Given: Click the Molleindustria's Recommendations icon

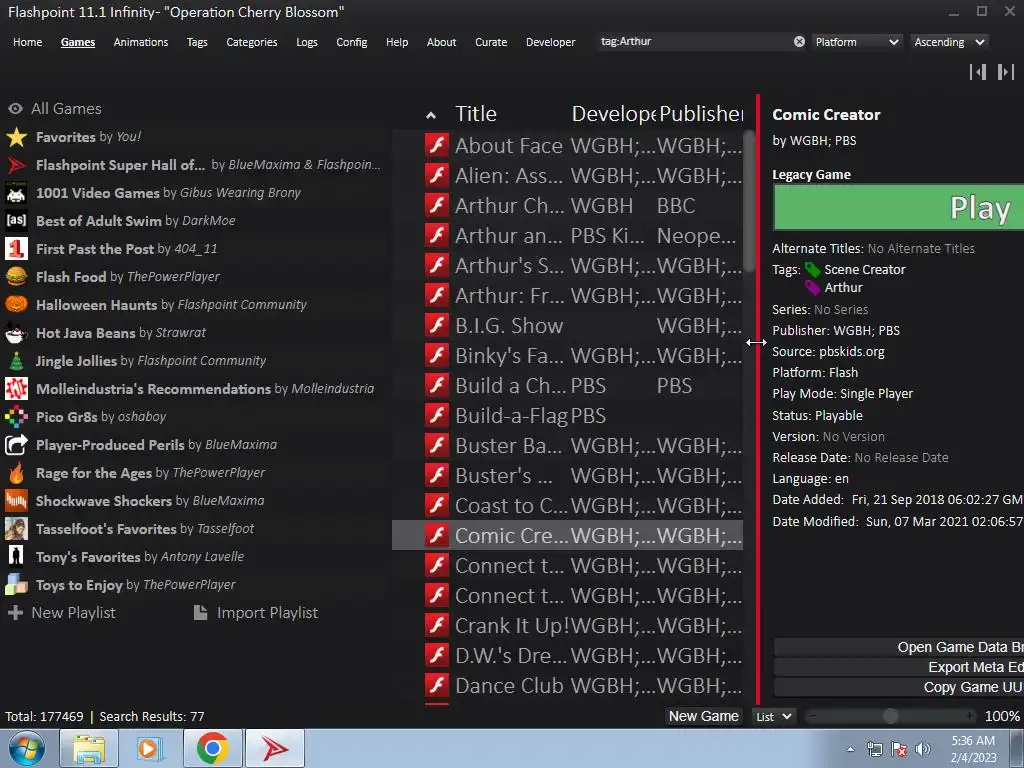Looking at the screenshot, I should (x=16, y=389).
